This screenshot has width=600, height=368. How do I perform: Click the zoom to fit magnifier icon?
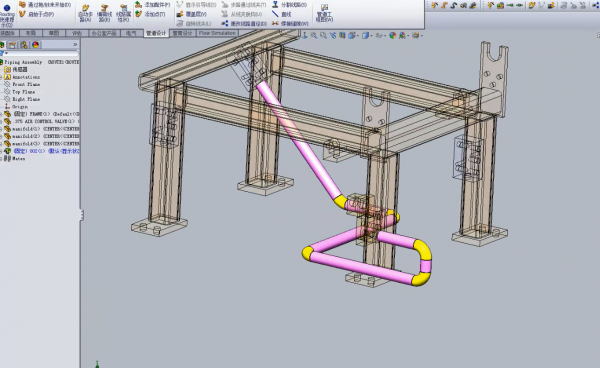tap(314, 36)
